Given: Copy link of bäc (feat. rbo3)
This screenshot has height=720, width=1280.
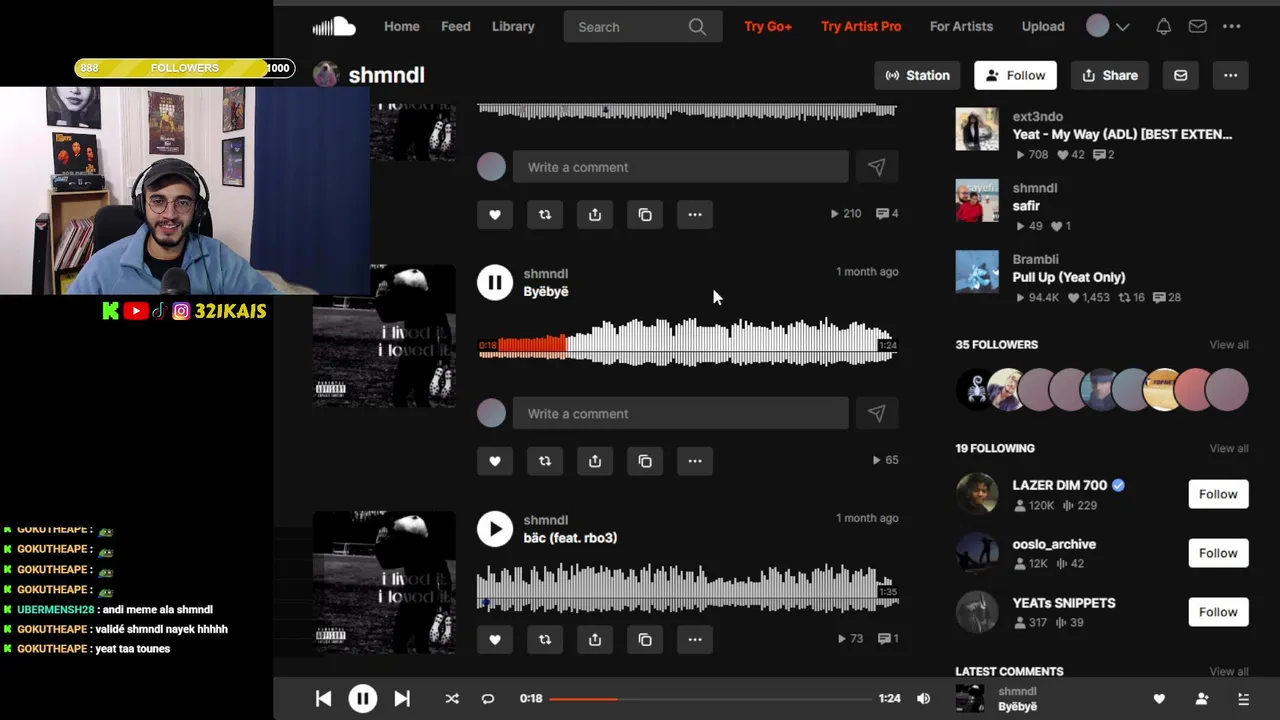Looking at the screenshot, I should [x=645, y=639].
